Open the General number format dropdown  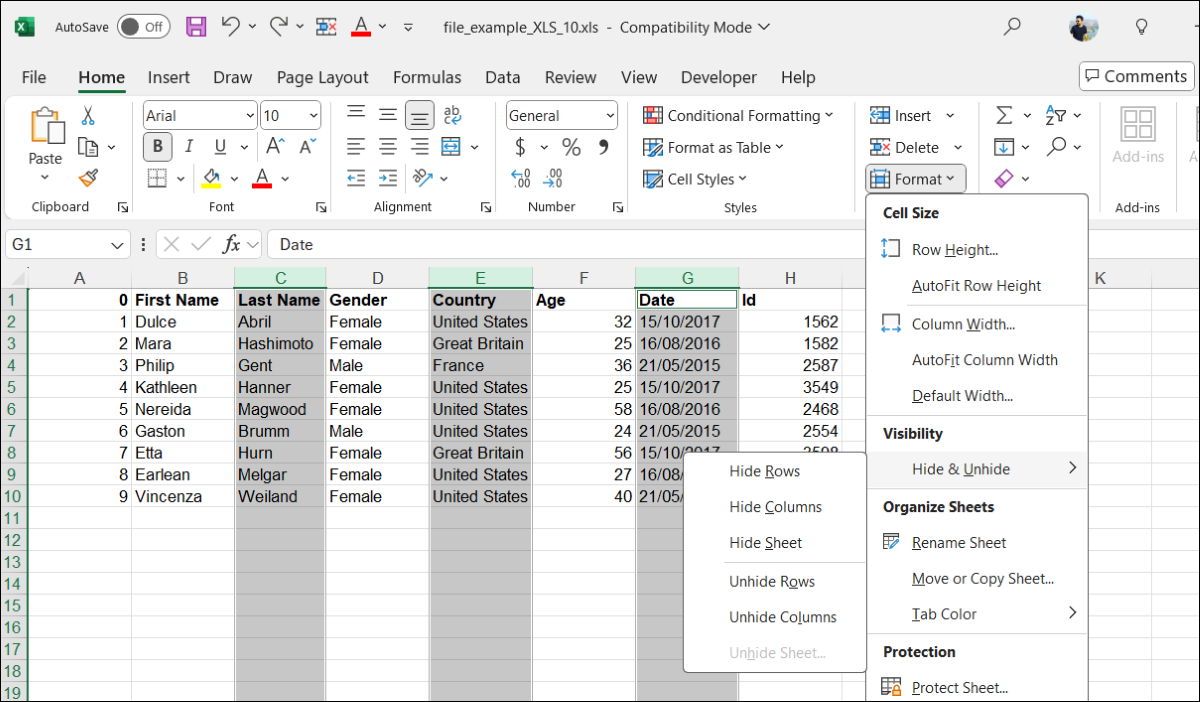pos(610,116)
